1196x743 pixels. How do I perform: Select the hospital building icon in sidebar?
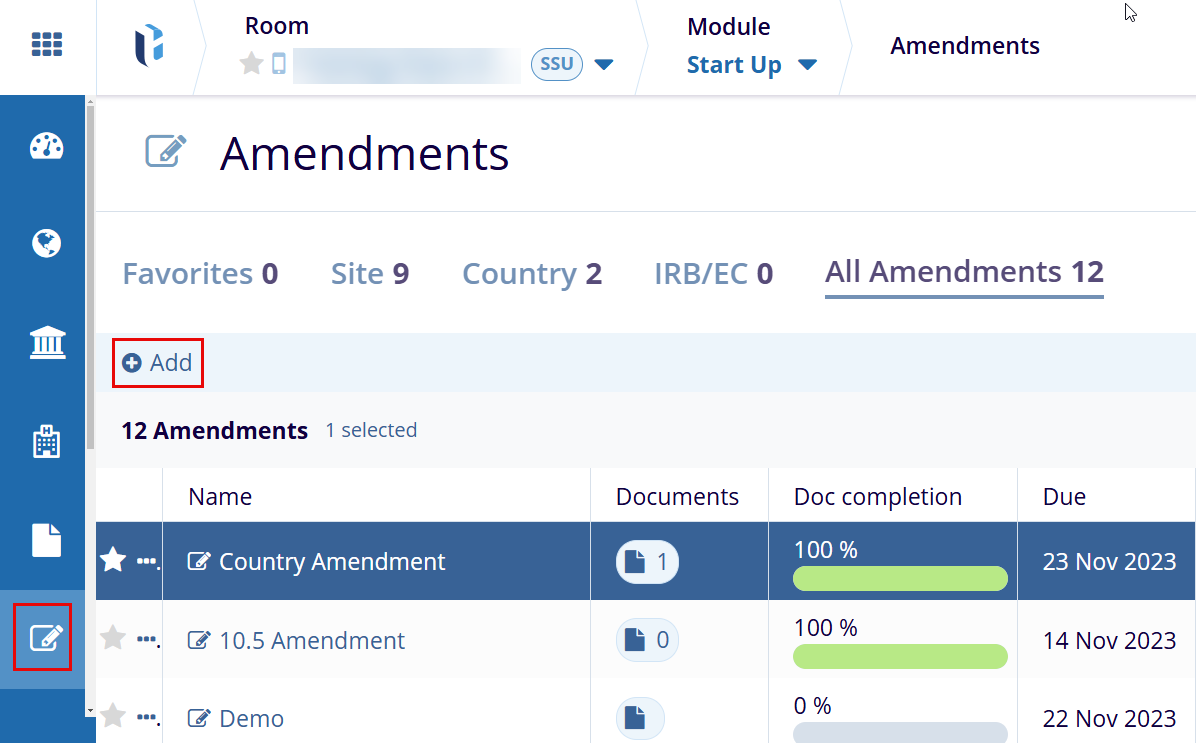click(x=47, y=441)
